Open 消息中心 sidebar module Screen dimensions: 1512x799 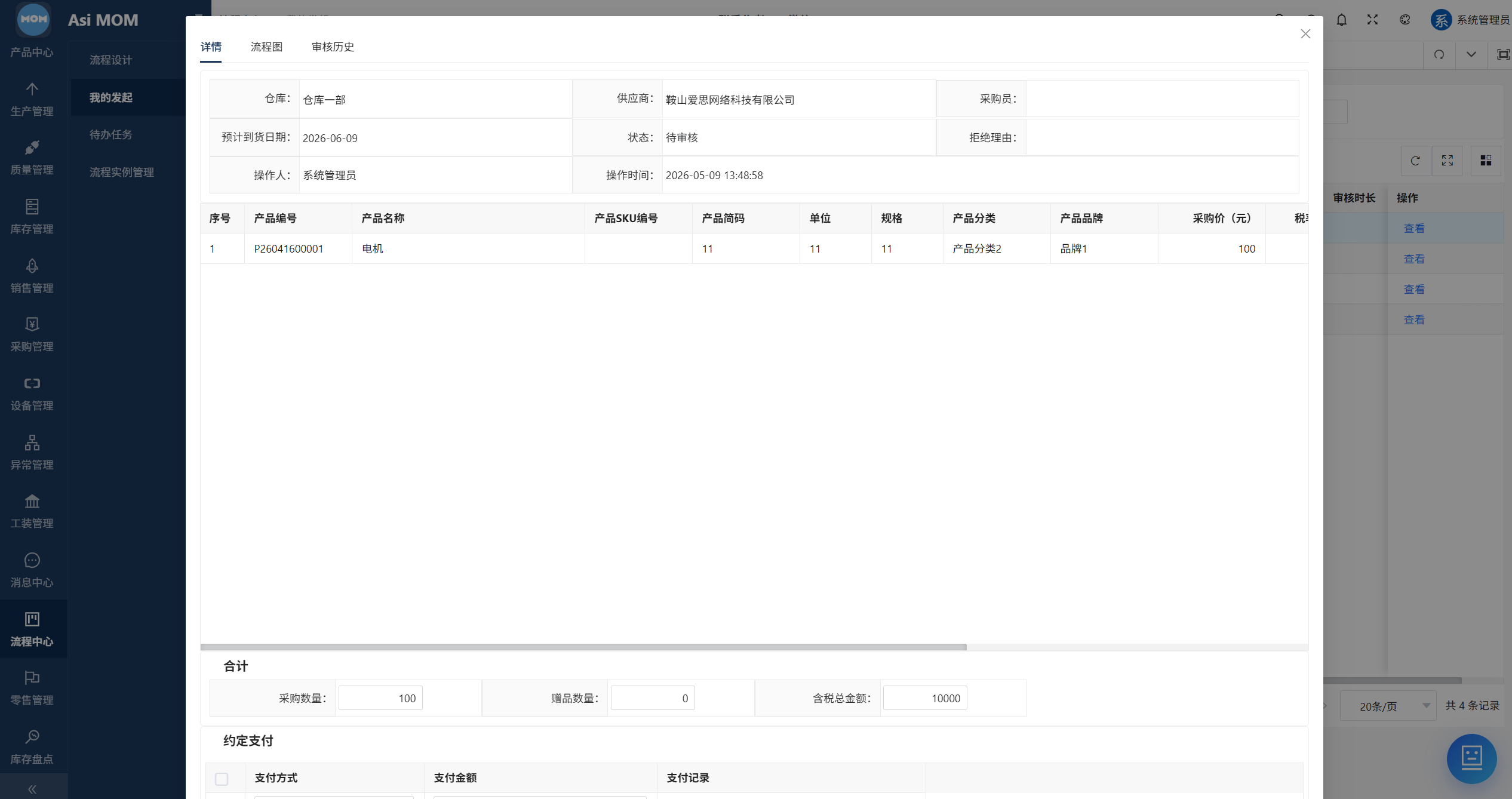pyautogui.click(x=32, y=570)
